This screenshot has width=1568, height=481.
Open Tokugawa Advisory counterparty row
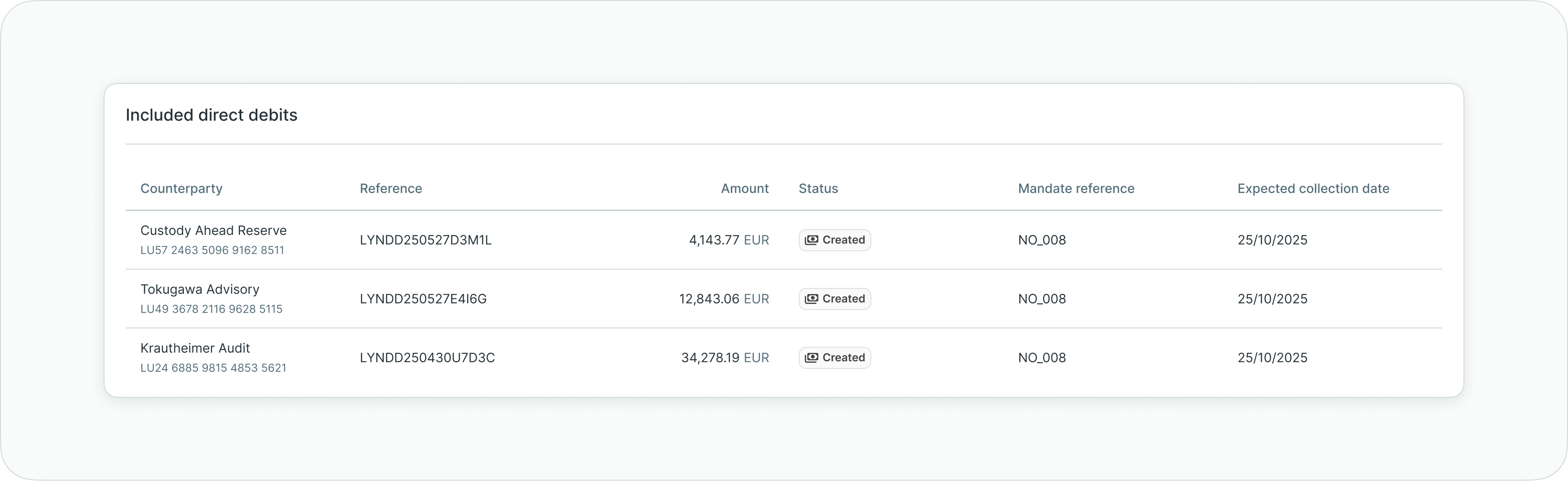[199, 289]
